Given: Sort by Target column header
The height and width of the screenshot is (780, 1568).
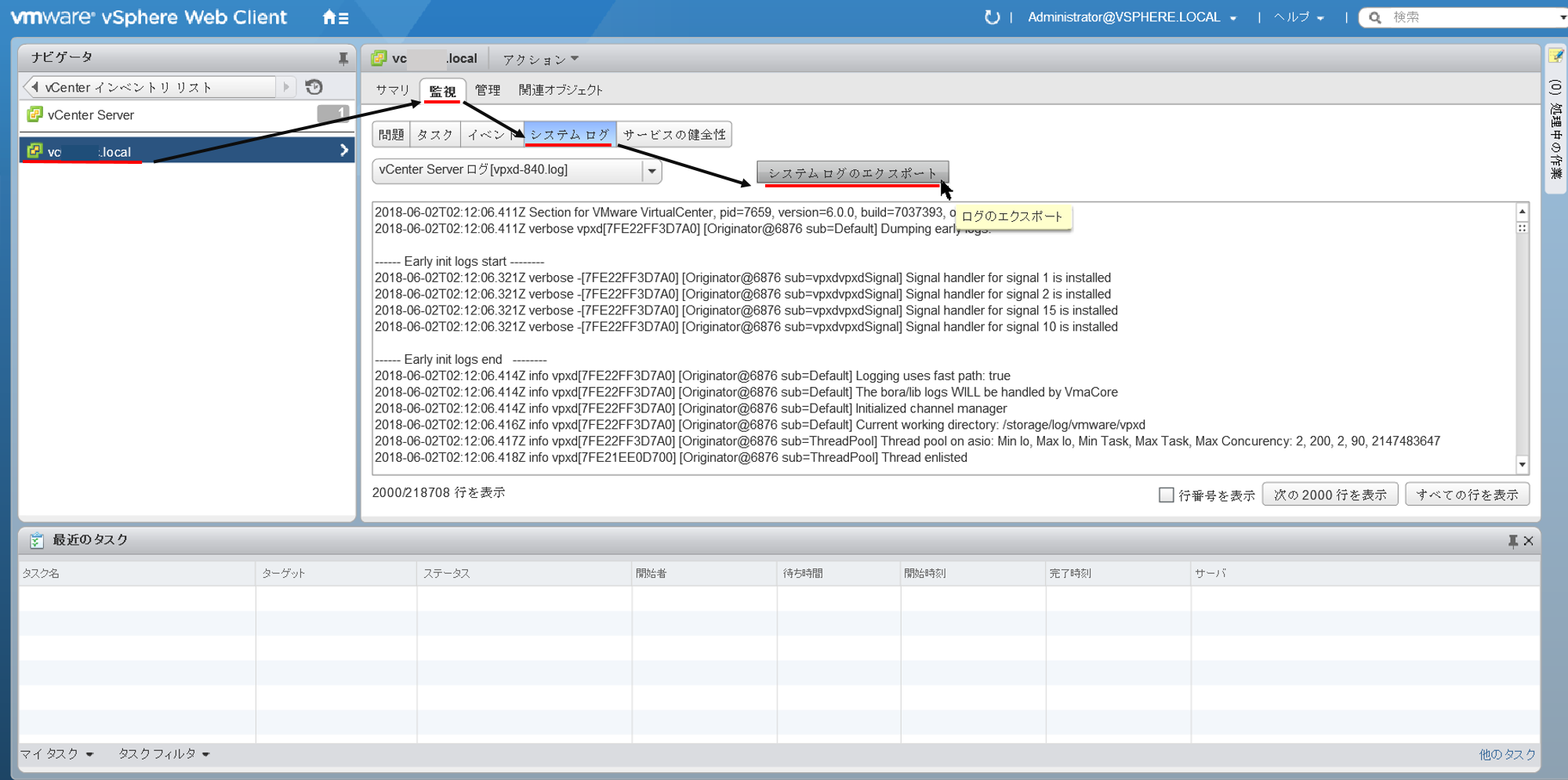Looking at the screenshot, I should [x=336, y=574].
